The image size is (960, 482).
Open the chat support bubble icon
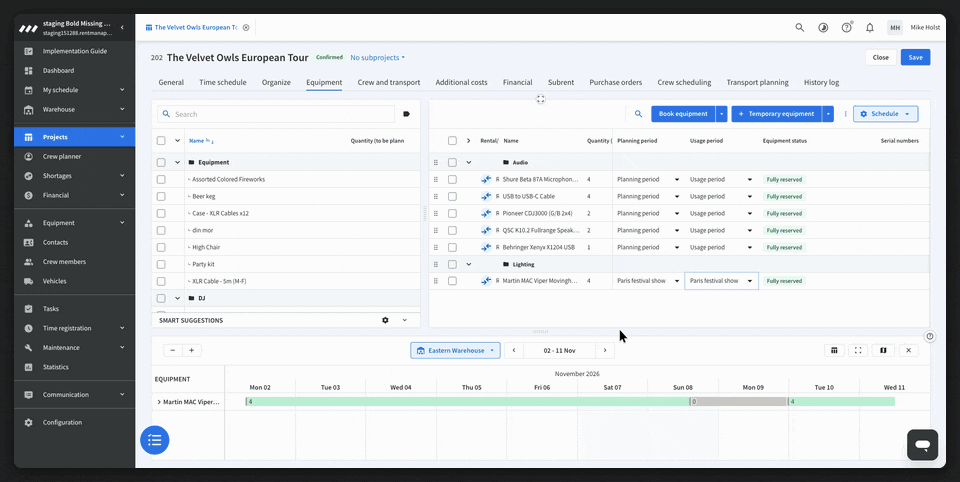922,444
